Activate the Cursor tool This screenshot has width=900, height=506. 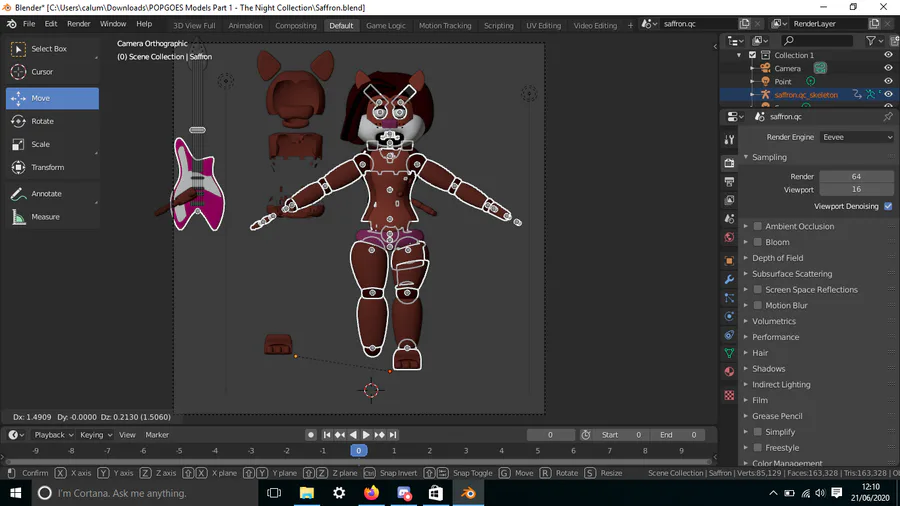coord(52,72)
